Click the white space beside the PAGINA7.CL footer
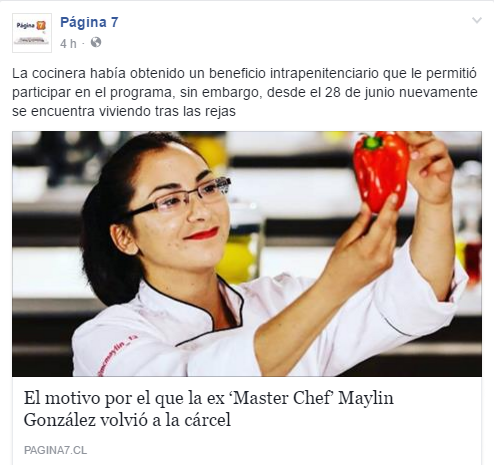 283,450
